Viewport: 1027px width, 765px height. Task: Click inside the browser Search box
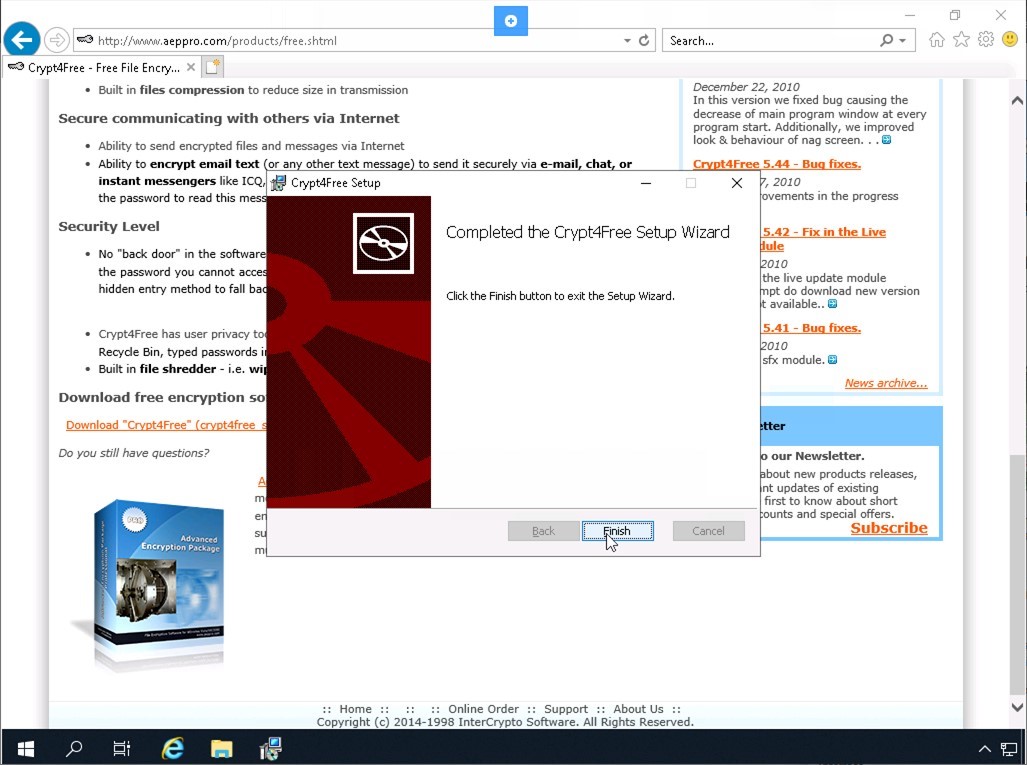[x=770, y=41]
